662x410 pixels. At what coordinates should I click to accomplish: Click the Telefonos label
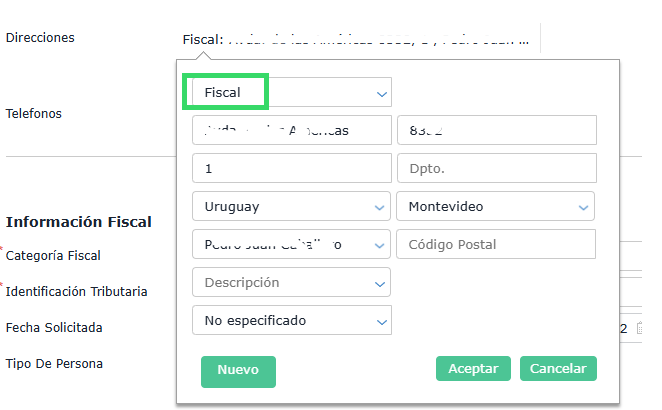click(34, 113)
